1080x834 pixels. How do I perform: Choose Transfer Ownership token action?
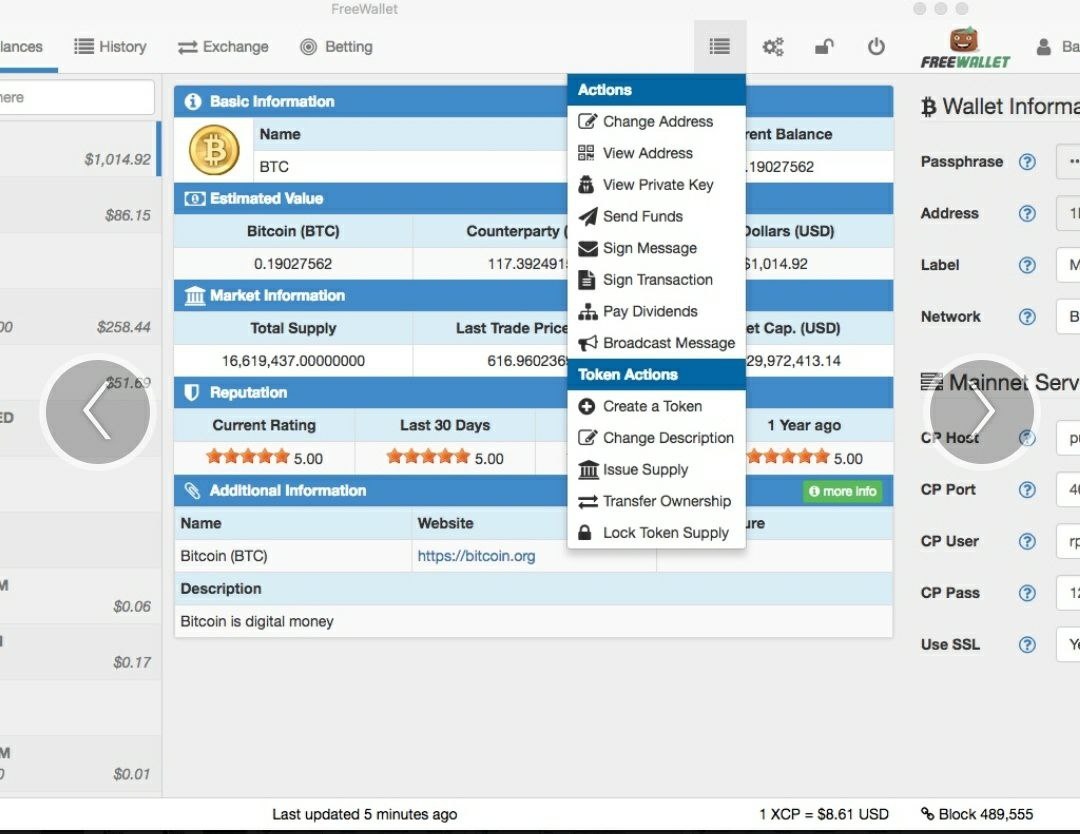656,502
